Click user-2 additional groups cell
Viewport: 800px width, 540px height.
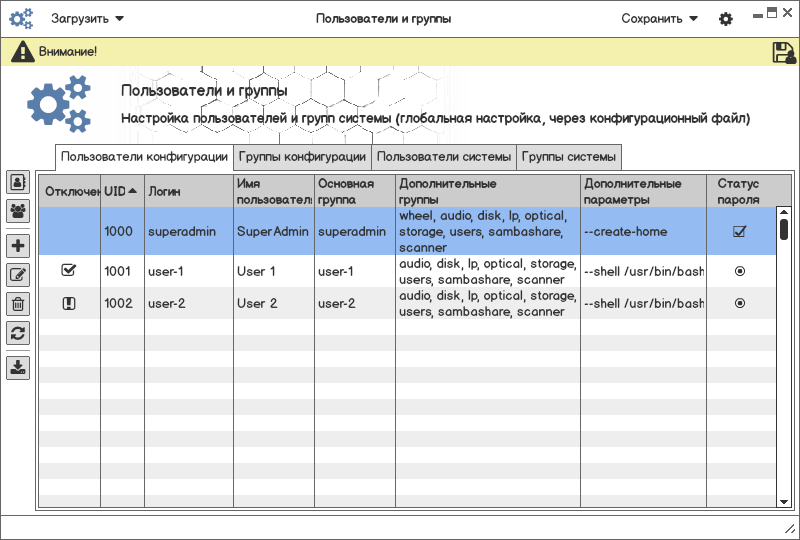point(488,303)
